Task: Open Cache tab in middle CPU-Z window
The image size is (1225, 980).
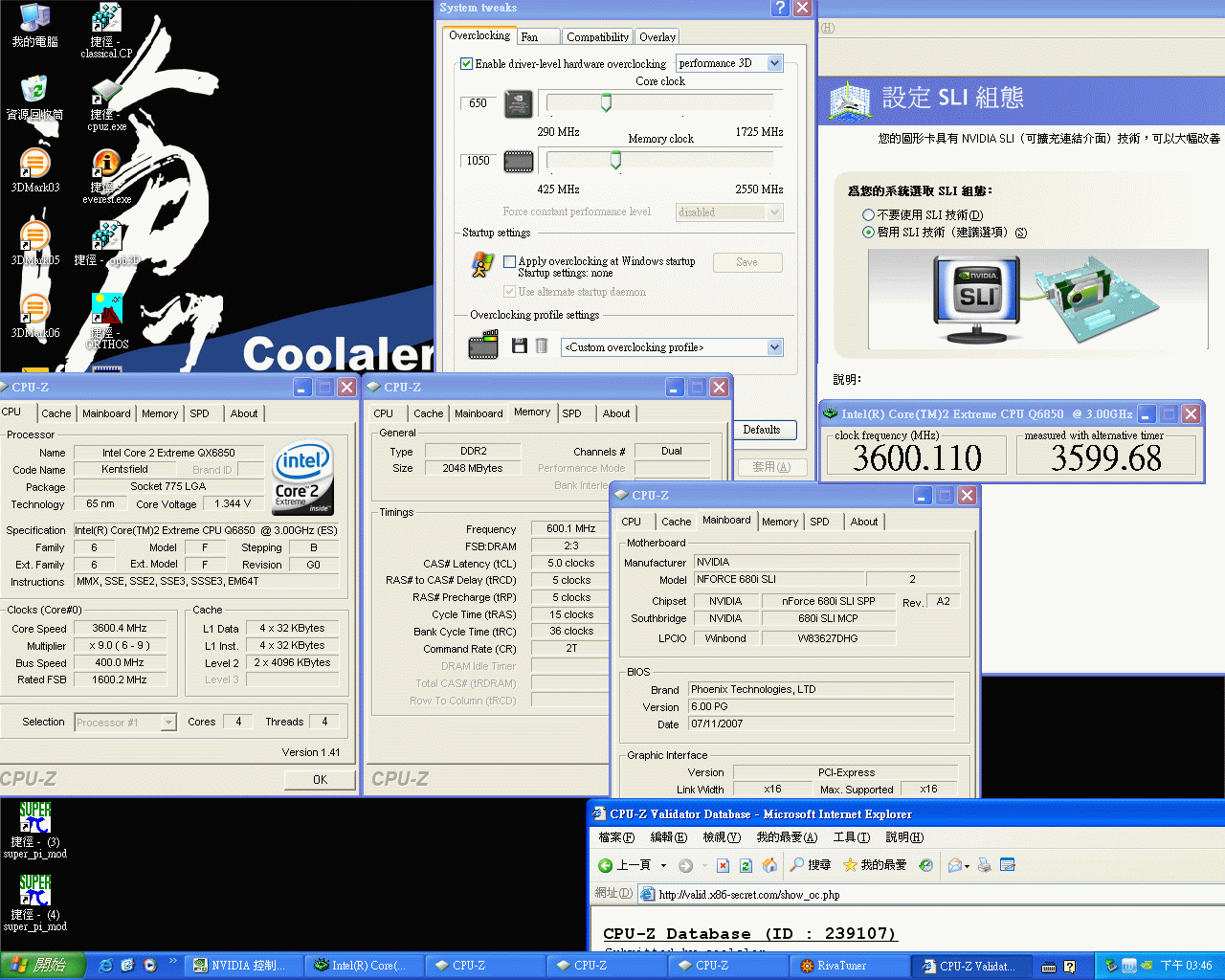Action: point(428,413)
